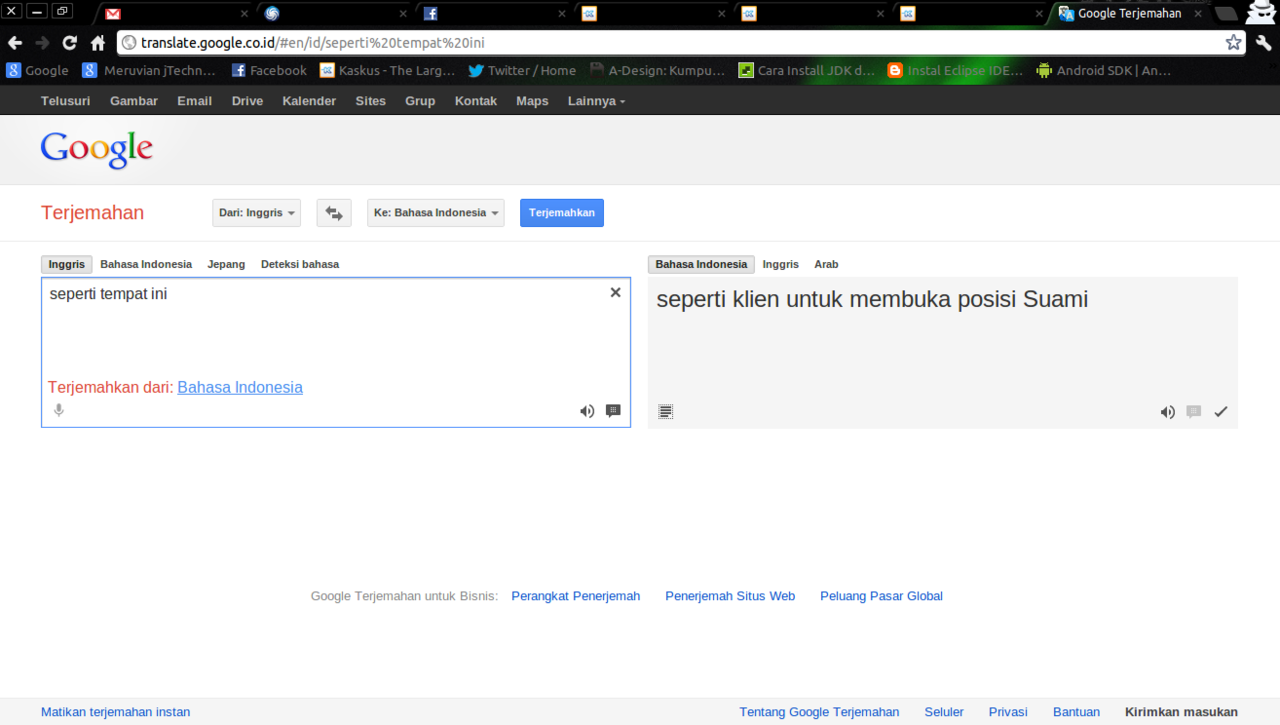The image size is (1280, 725).
Task: Open A-Design: Kumpu bookmark
Action: pyautogui.click(x=657, y=70)
